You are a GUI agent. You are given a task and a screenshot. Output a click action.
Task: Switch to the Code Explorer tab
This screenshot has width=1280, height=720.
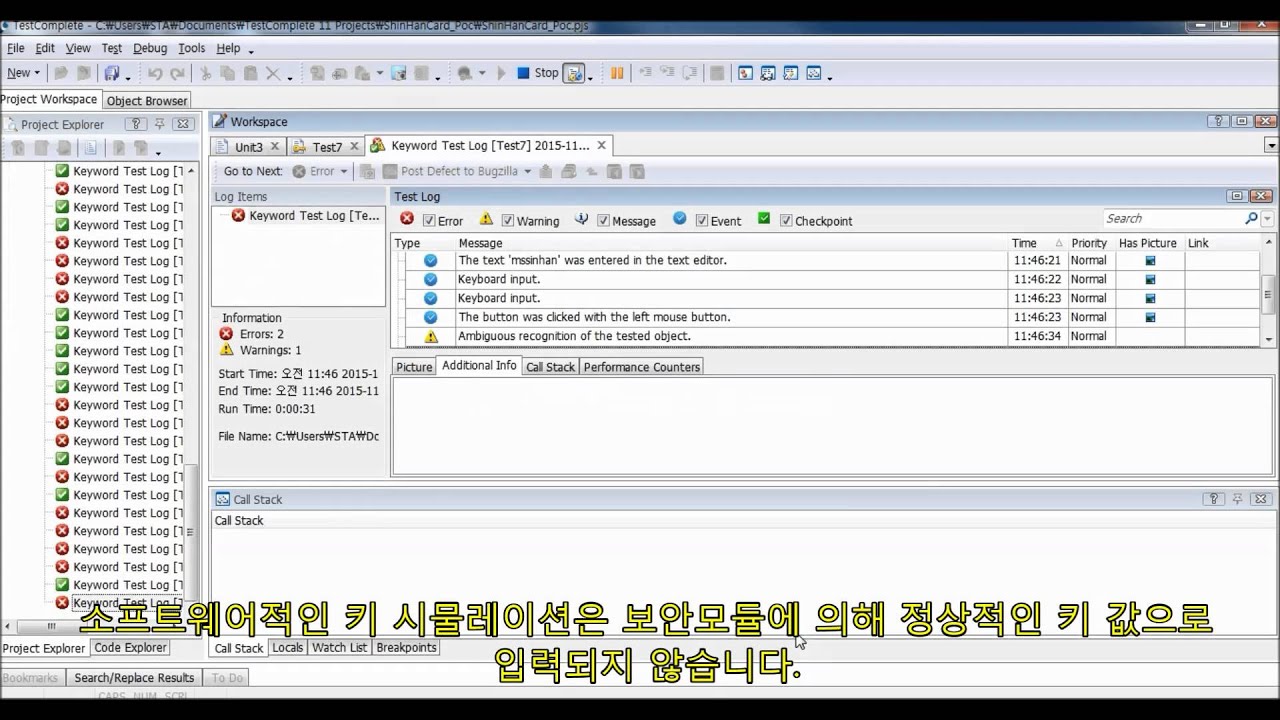click(130, 648)
